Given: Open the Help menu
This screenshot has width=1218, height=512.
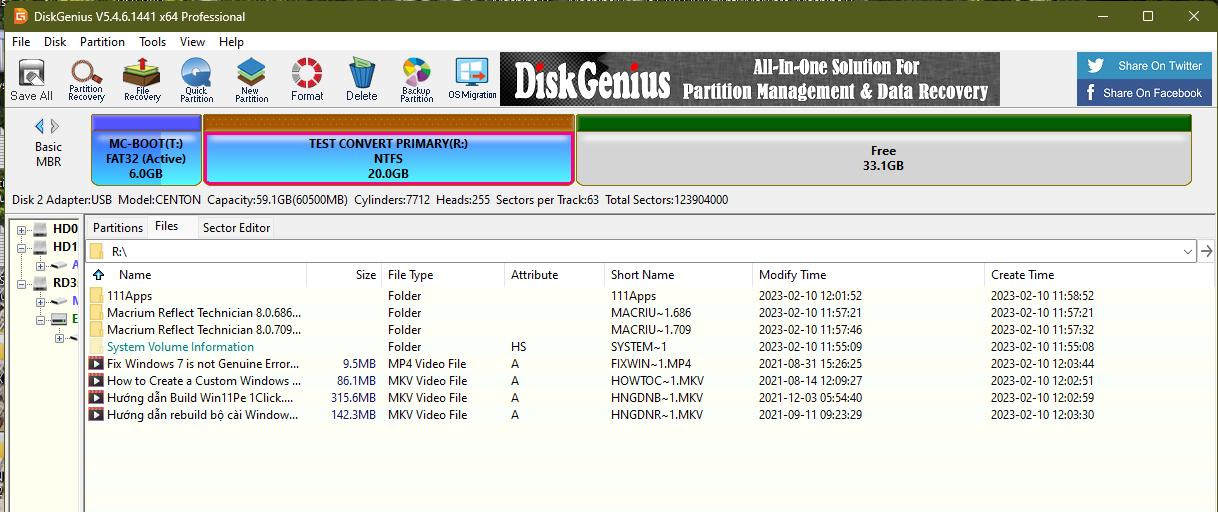Looking at the screenshot, I should tap(231, 42).
